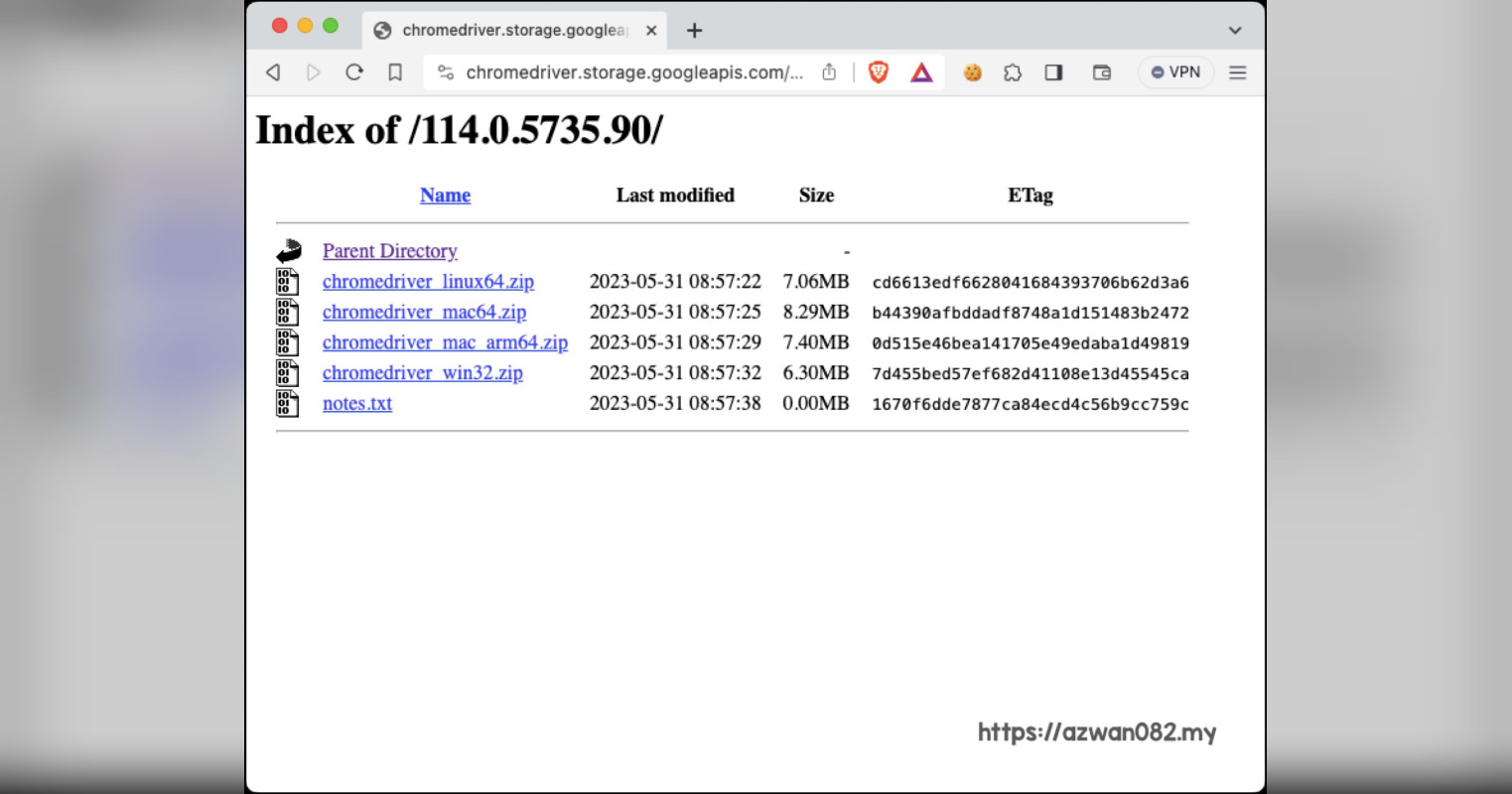1512x794 pixels.
Task: Reload the page
Action: coord(354,72)
